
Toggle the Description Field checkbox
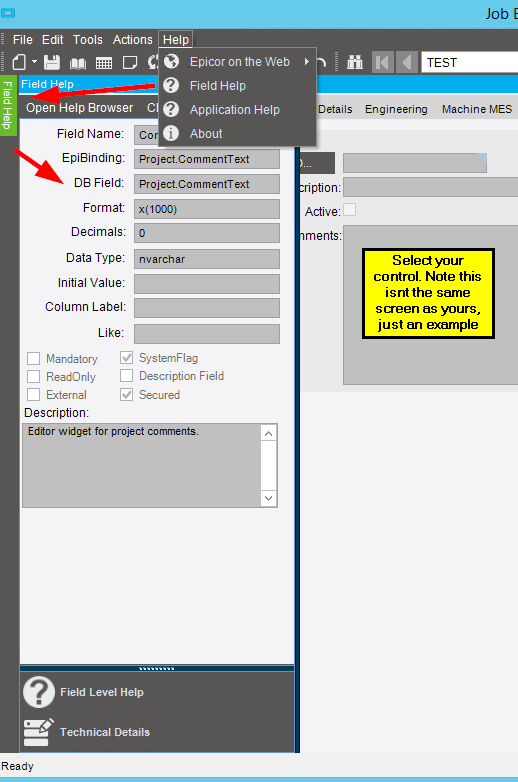click(x=127, y=376)
